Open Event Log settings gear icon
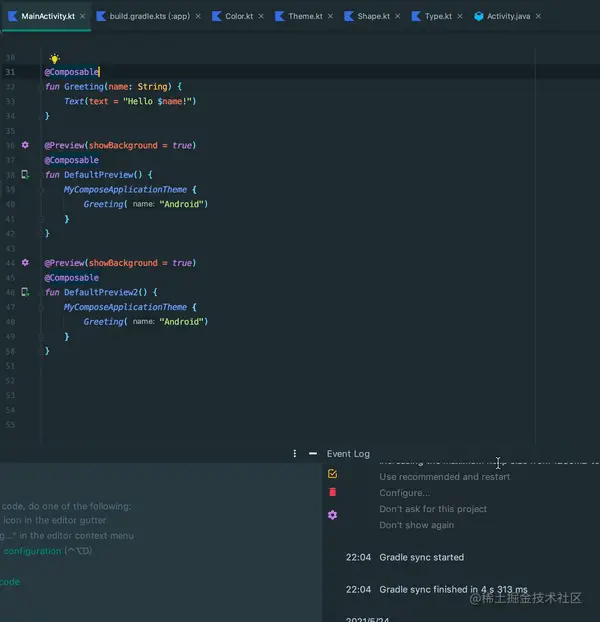 [x=332, y=515]
